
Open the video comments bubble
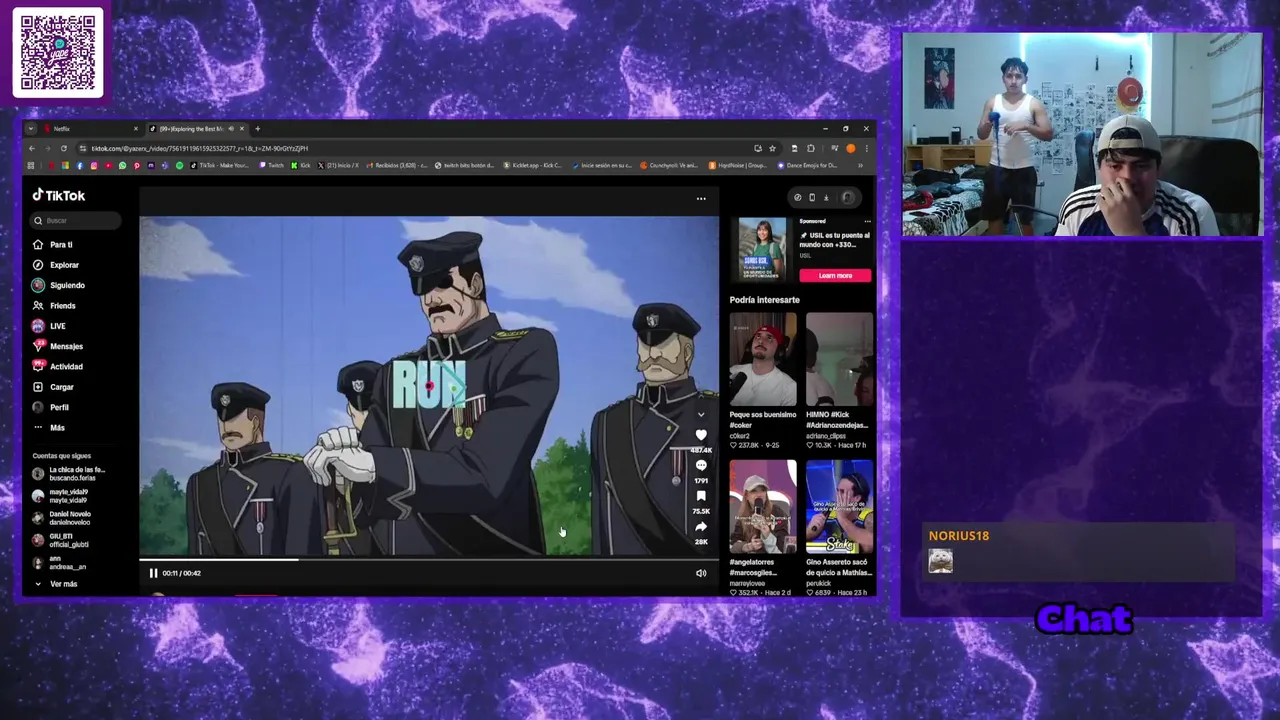[x=701, y=466]
